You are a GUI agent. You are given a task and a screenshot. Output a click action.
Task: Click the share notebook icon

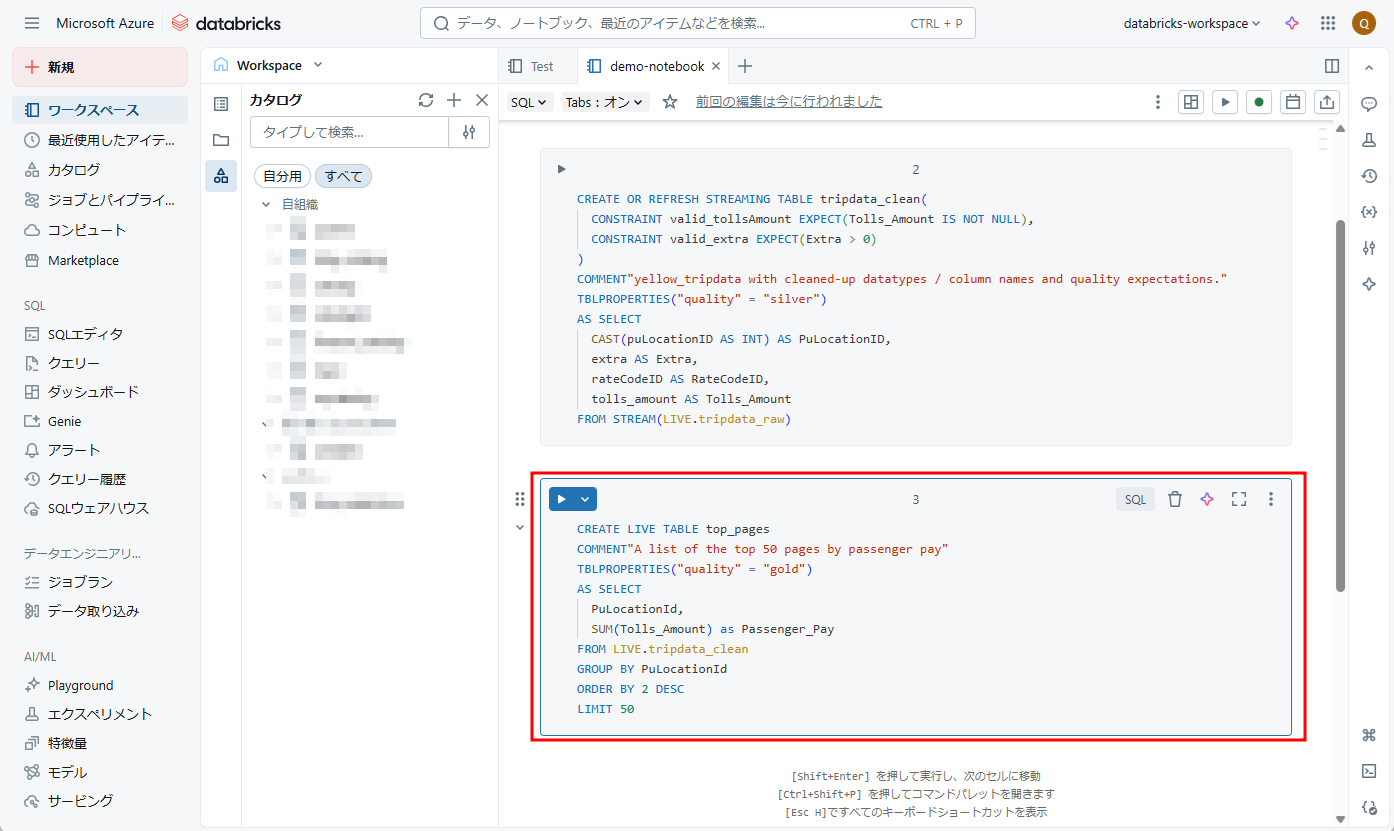pyautogui.click(x=1327, y=102)
